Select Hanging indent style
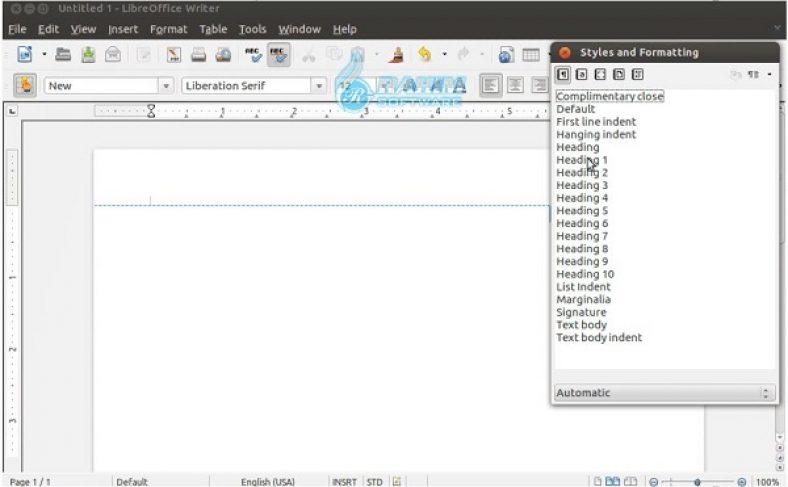The image size is (788, 487). pos(596,134)
